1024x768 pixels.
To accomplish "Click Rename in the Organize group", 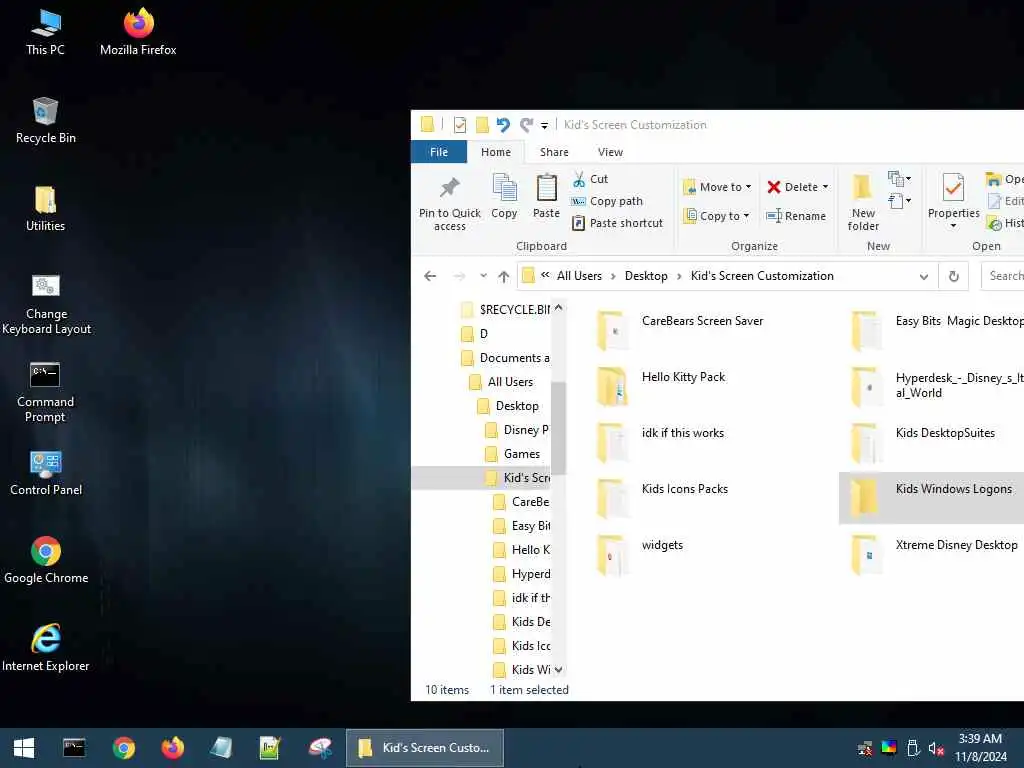I will coord(796,216).
